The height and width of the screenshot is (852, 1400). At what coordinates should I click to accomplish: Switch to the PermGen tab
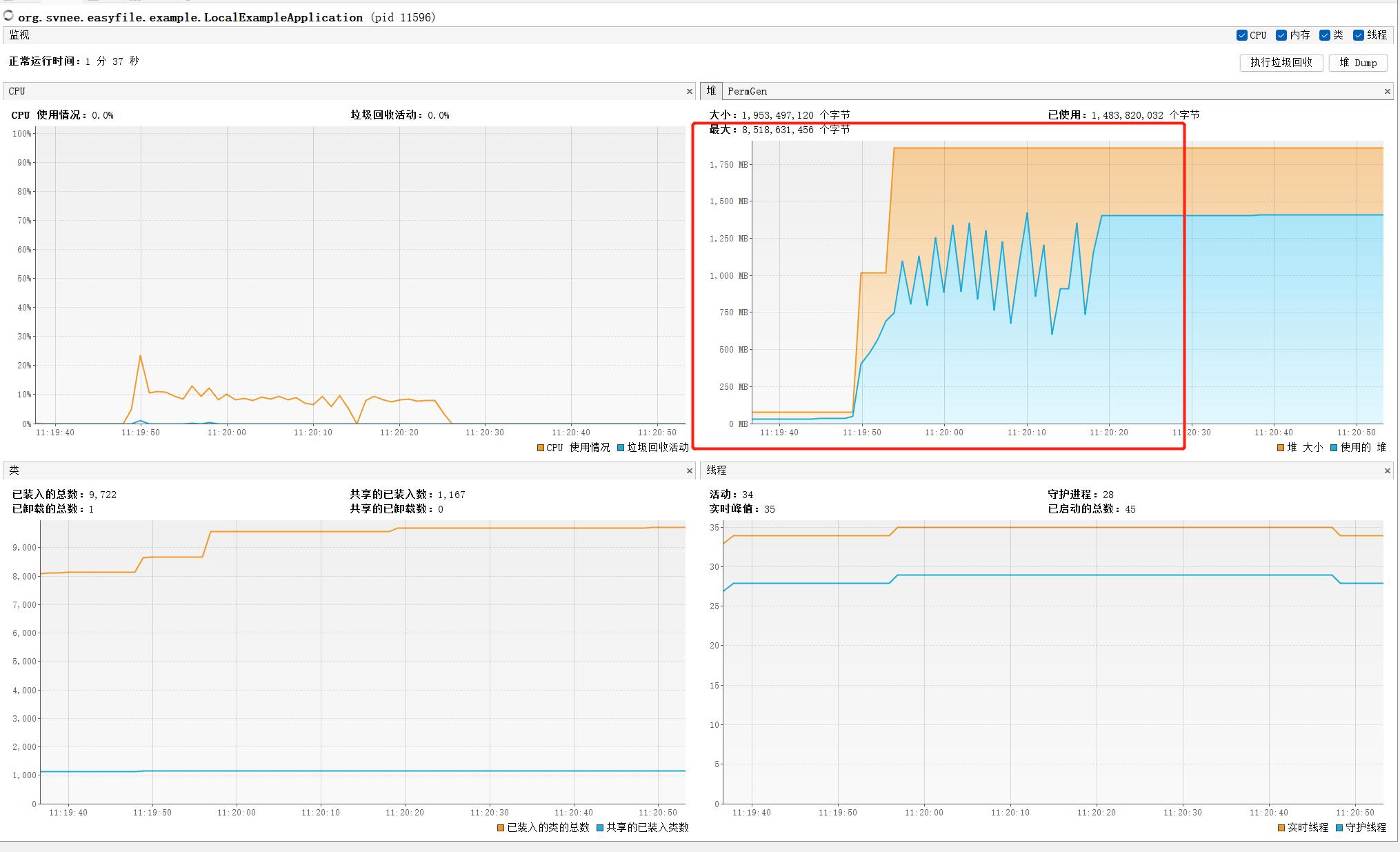point(748,90)
